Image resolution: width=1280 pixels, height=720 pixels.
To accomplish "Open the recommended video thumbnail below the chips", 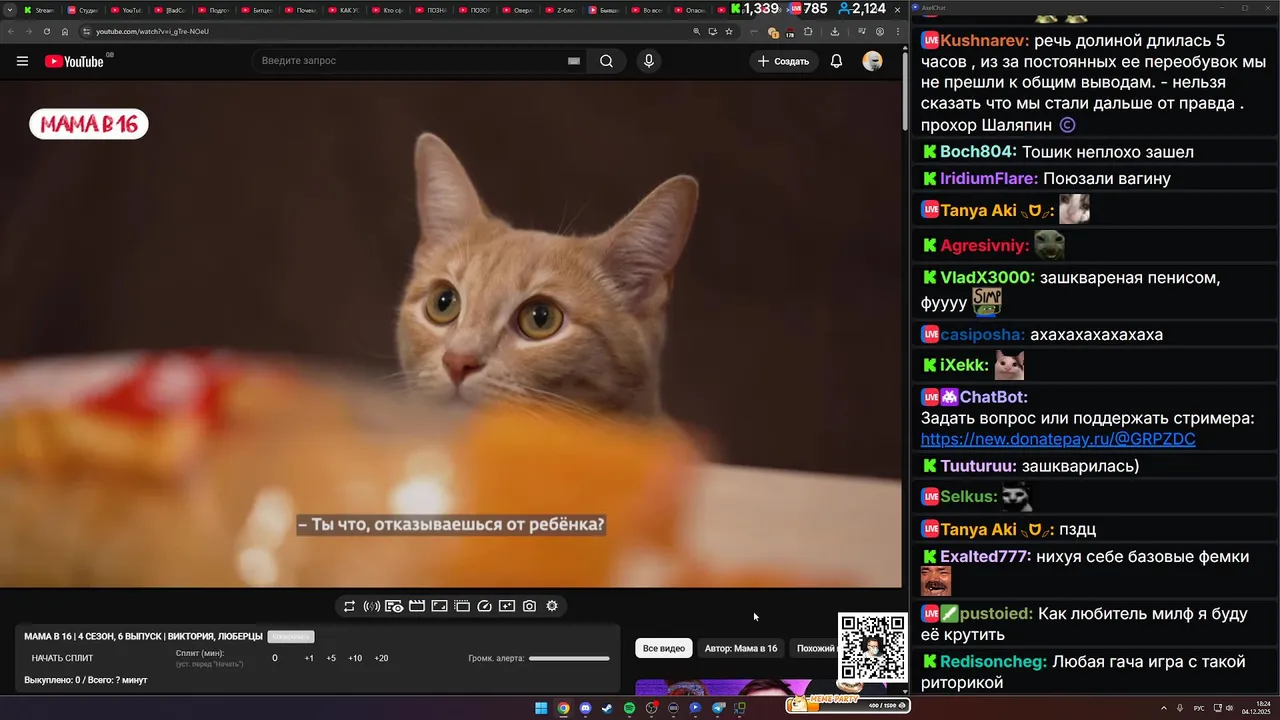I will click(x=736, y=687).
